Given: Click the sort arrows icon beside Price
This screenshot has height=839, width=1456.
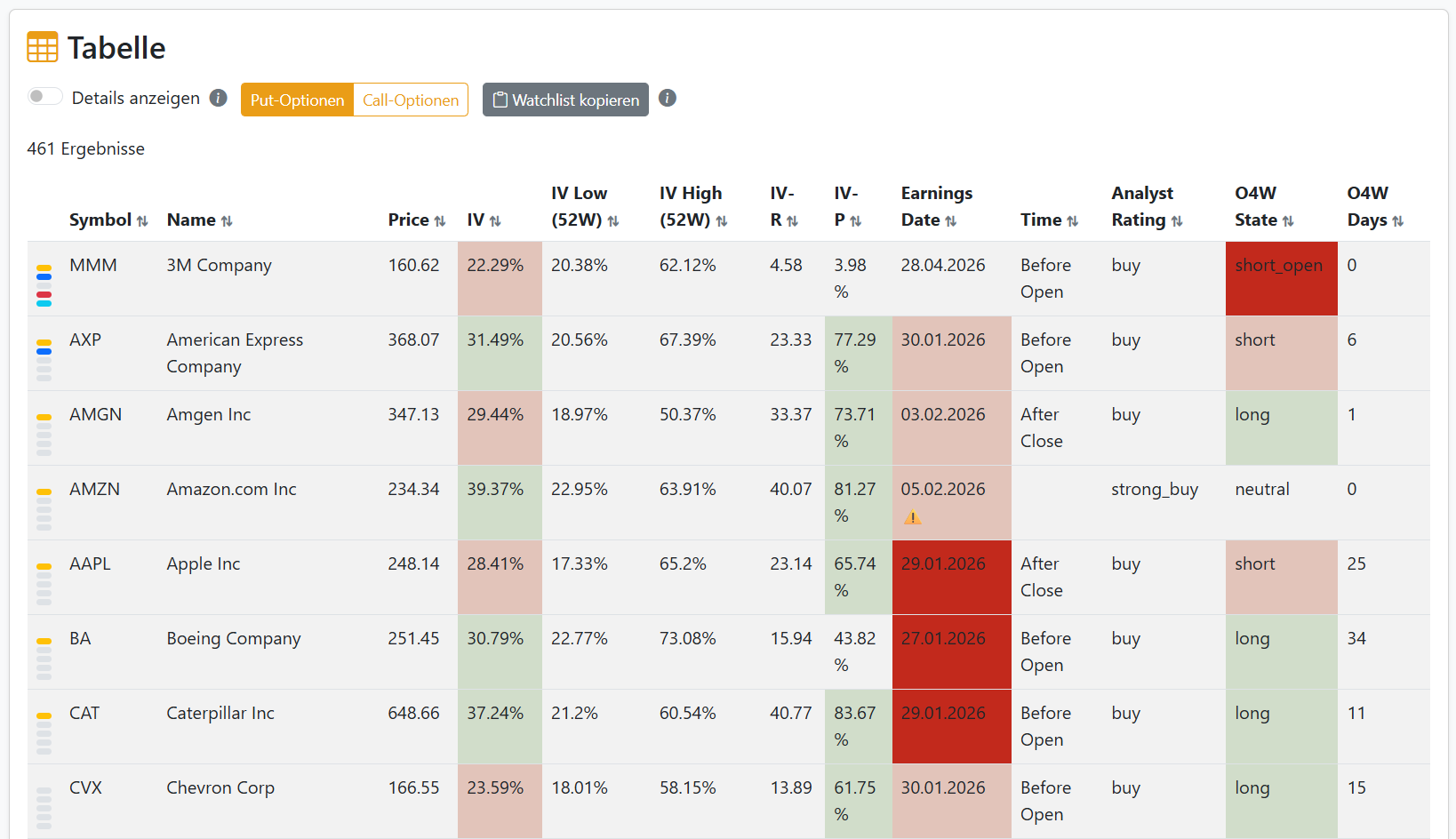Looking at the screenshot, I should point(439,221).
